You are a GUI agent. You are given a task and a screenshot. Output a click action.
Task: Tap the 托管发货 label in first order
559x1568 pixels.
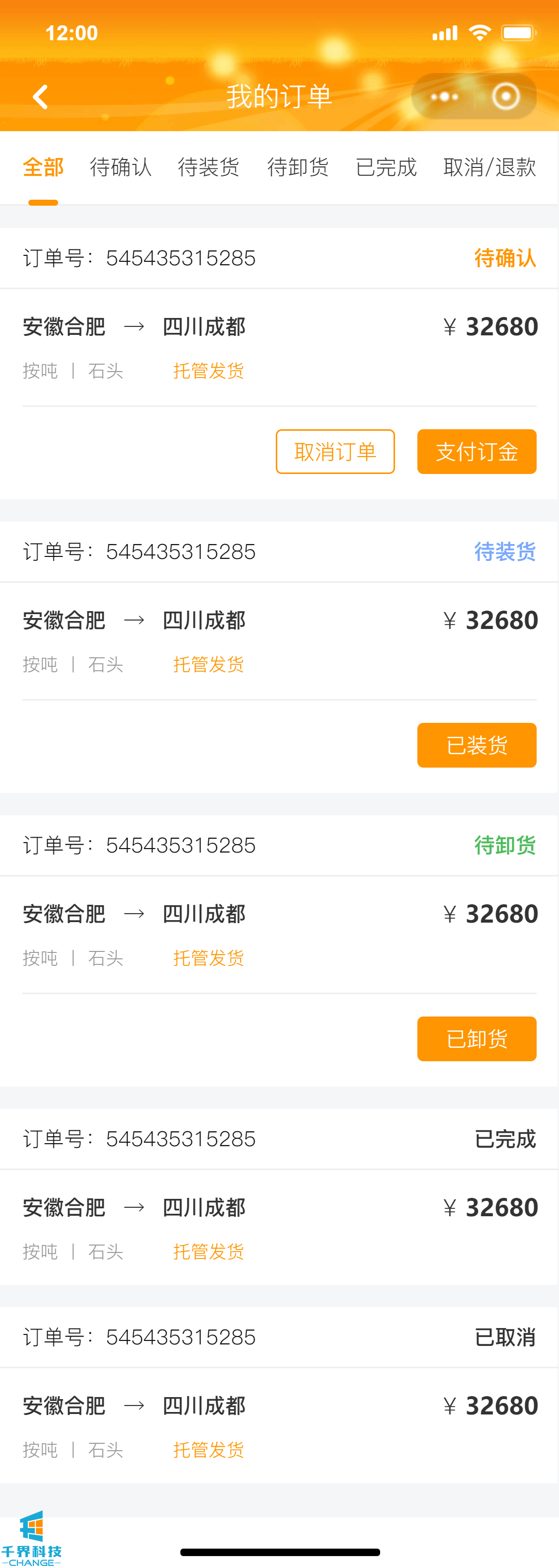[209, 371]
